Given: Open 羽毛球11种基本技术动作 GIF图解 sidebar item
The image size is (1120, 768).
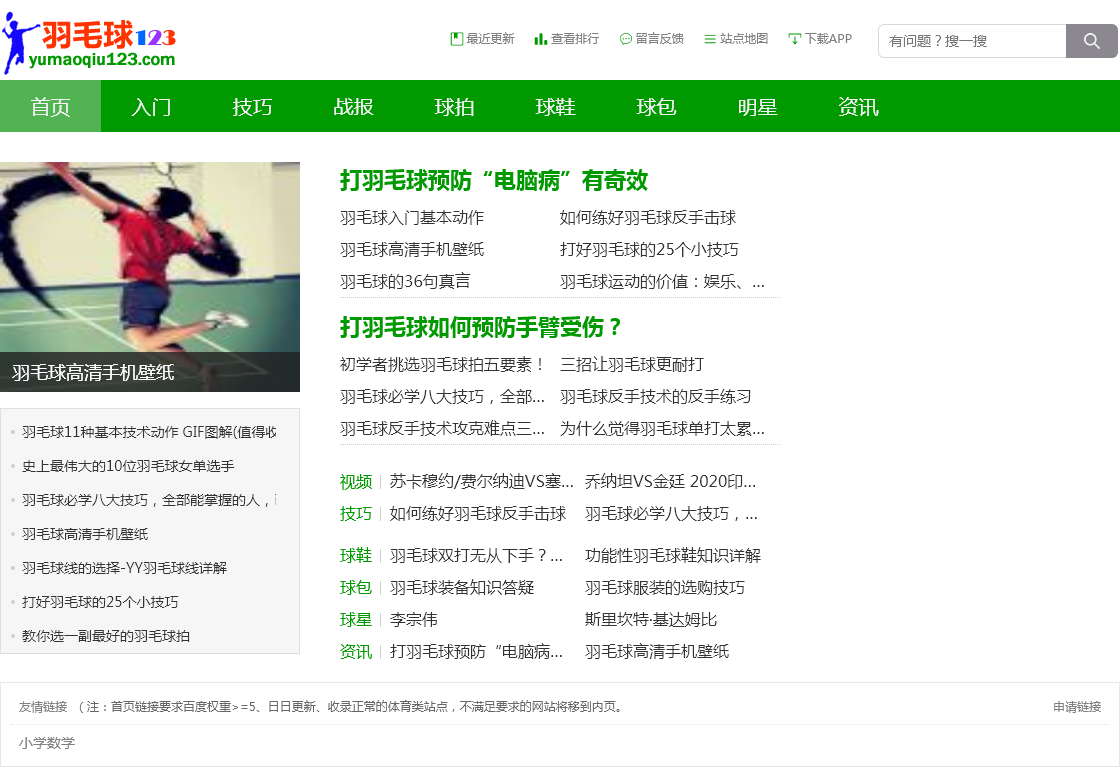Looking at the screenshot, I should 149,432.
